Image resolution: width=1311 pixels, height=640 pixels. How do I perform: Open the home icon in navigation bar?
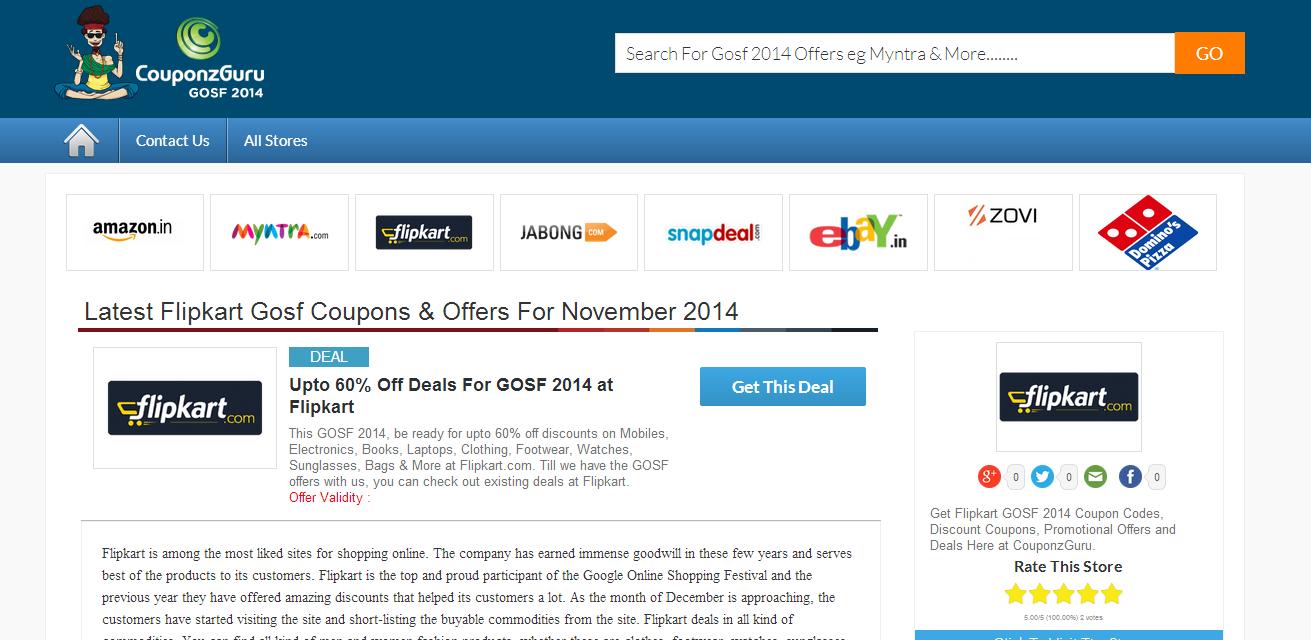(81, 140)
